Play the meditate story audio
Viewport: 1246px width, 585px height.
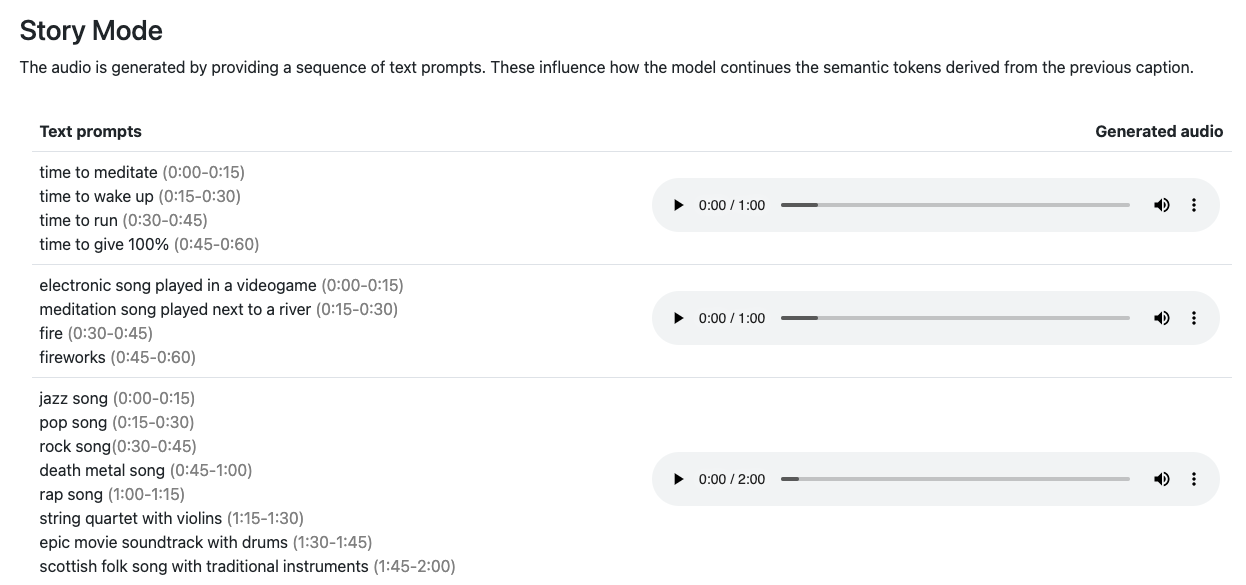pos(679,205)
